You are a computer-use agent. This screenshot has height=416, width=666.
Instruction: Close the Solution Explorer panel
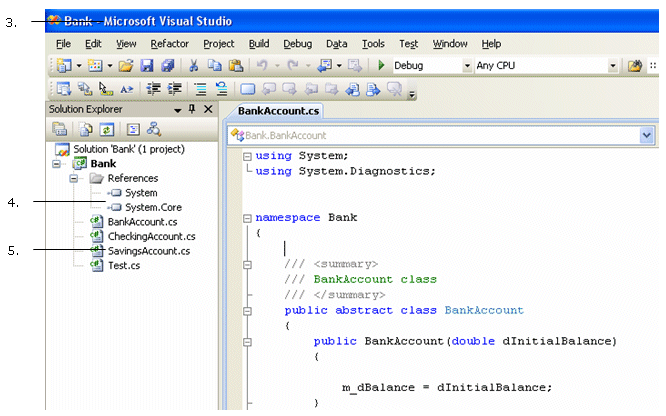(208, 109)
